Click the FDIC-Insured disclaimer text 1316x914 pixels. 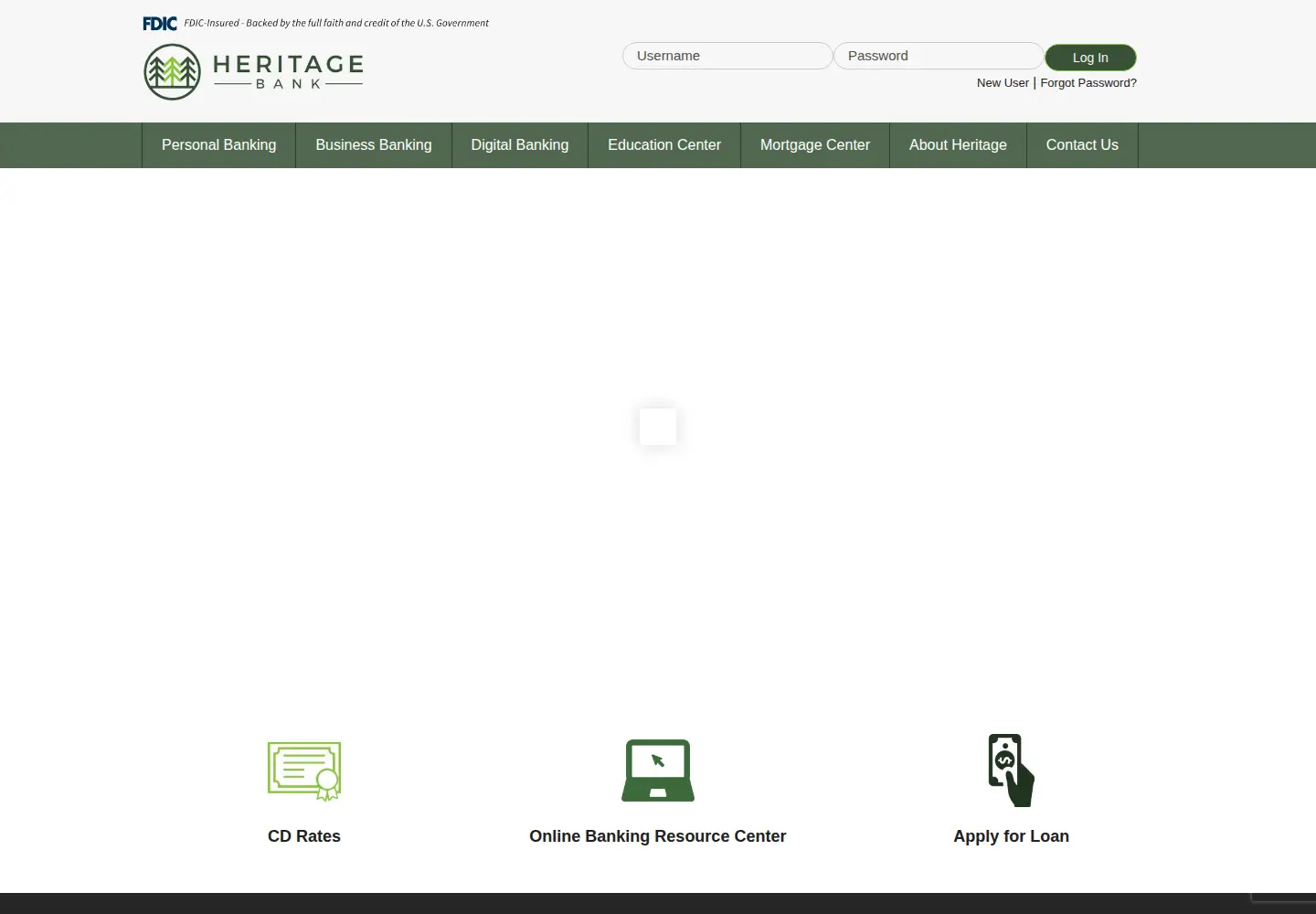(336, 24)
